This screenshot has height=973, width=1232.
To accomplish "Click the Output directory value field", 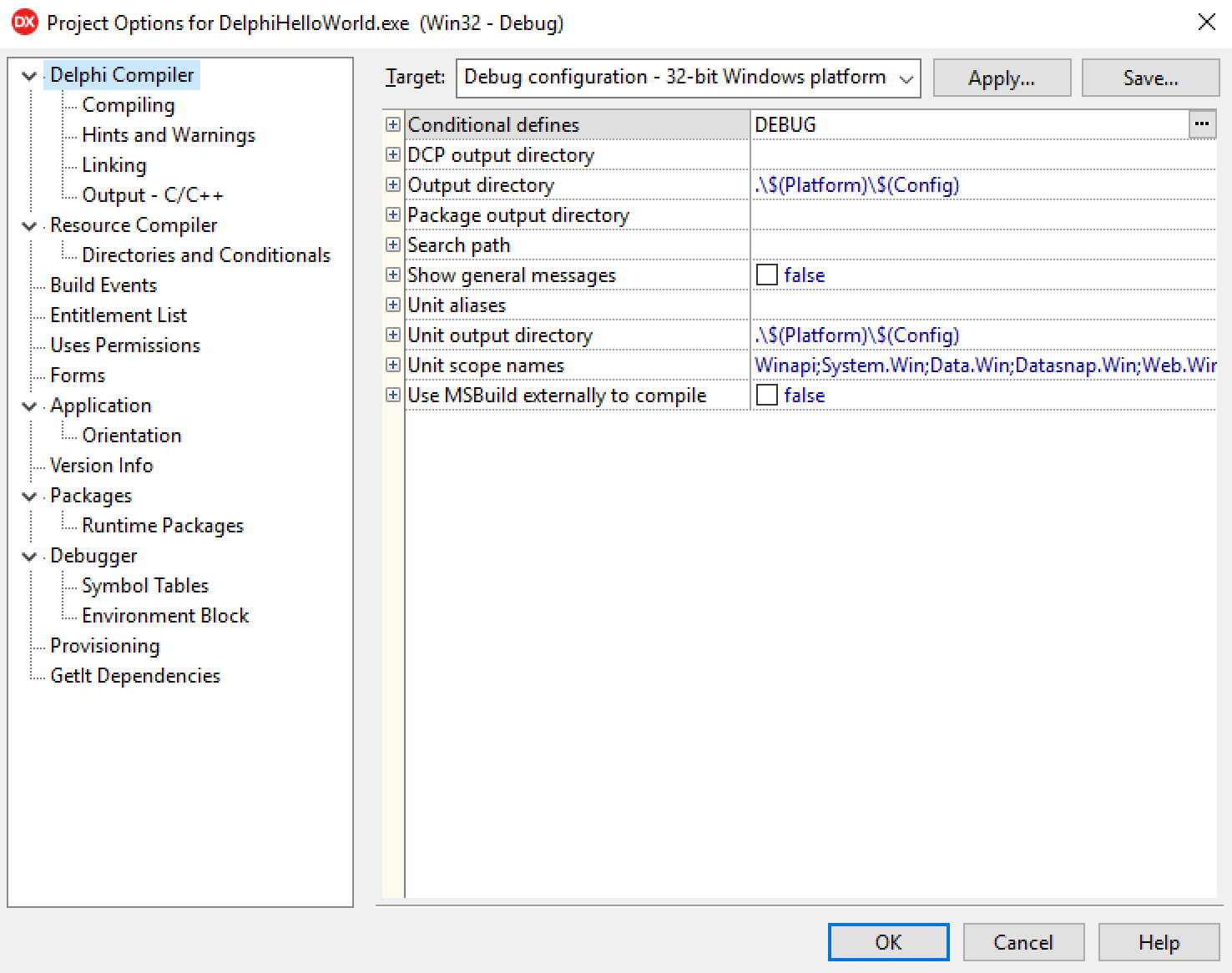I will [984, 184].
